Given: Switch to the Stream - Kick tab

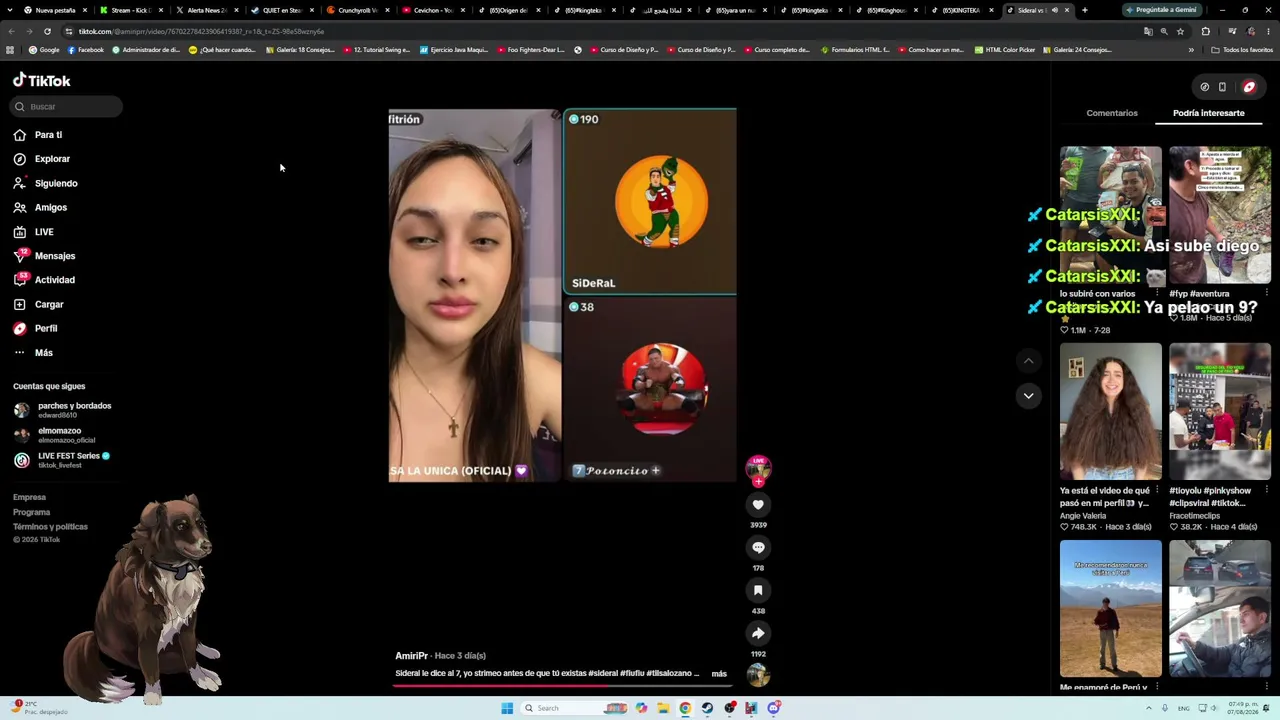Looking at the screenshot, I should [131, 10].
